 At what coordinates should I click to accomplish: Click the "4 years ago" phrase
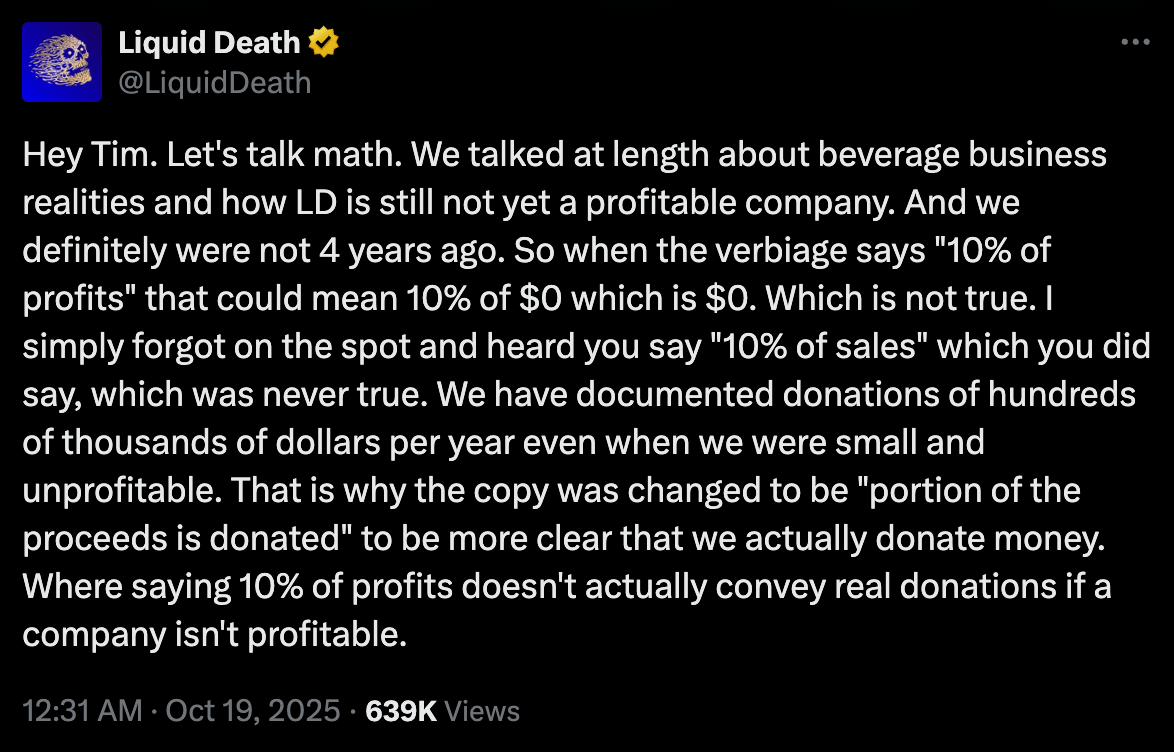pyautogui.click(x=410, y=251)
